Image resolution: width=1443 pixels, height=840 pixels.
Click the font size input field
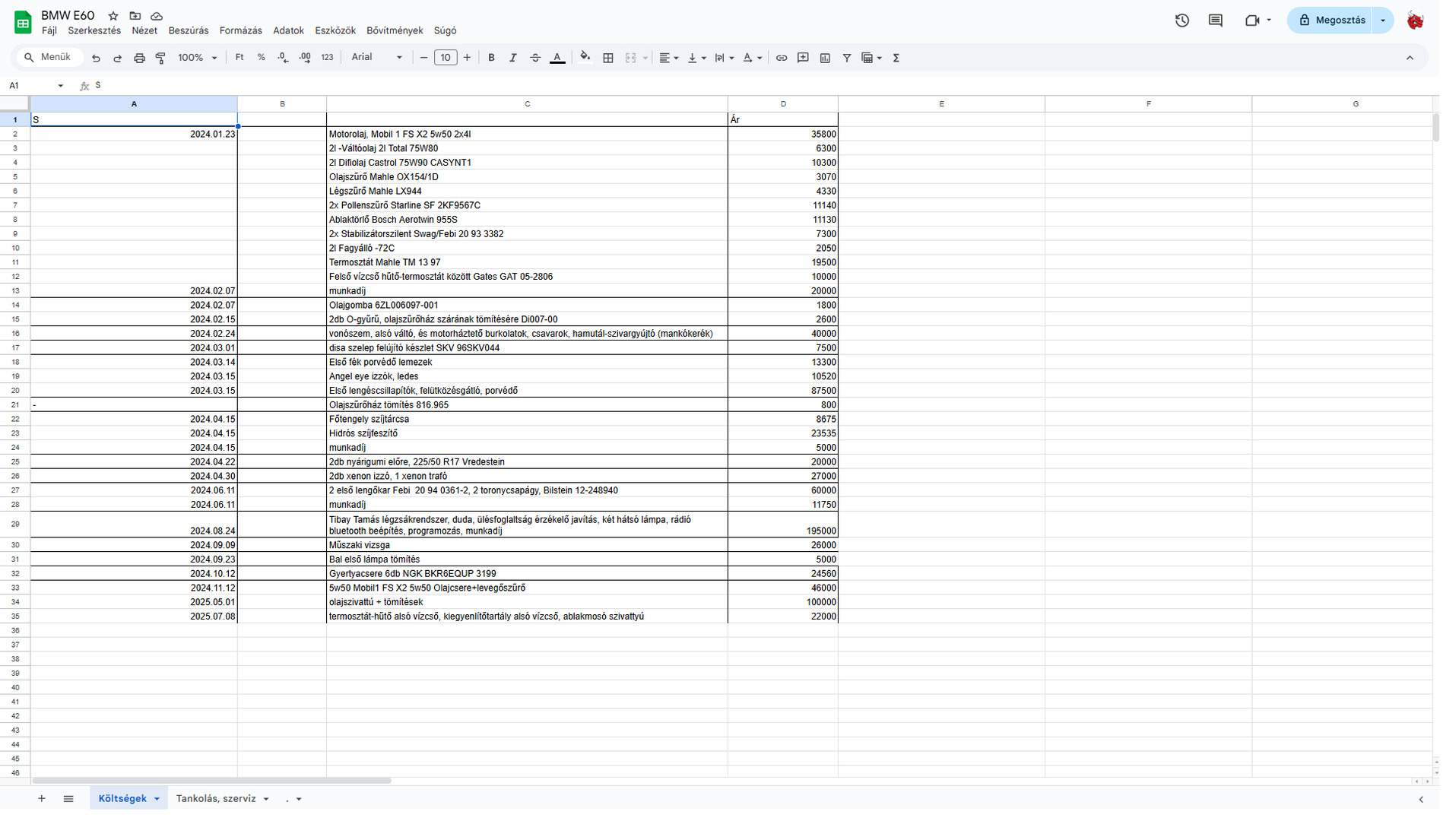pos(446,58)
